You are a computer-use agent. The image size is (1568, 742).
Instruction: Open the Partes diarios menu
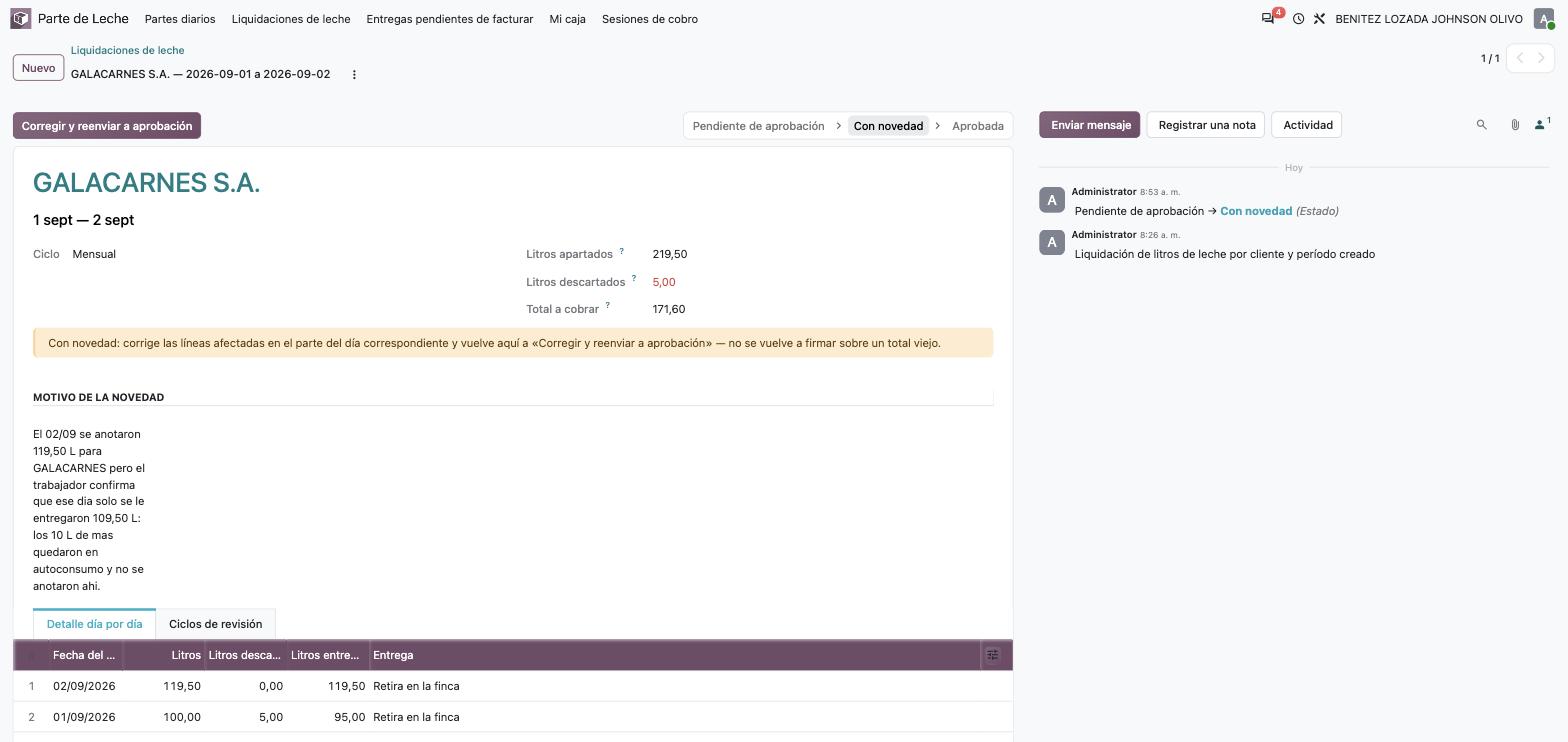[180, 19]
